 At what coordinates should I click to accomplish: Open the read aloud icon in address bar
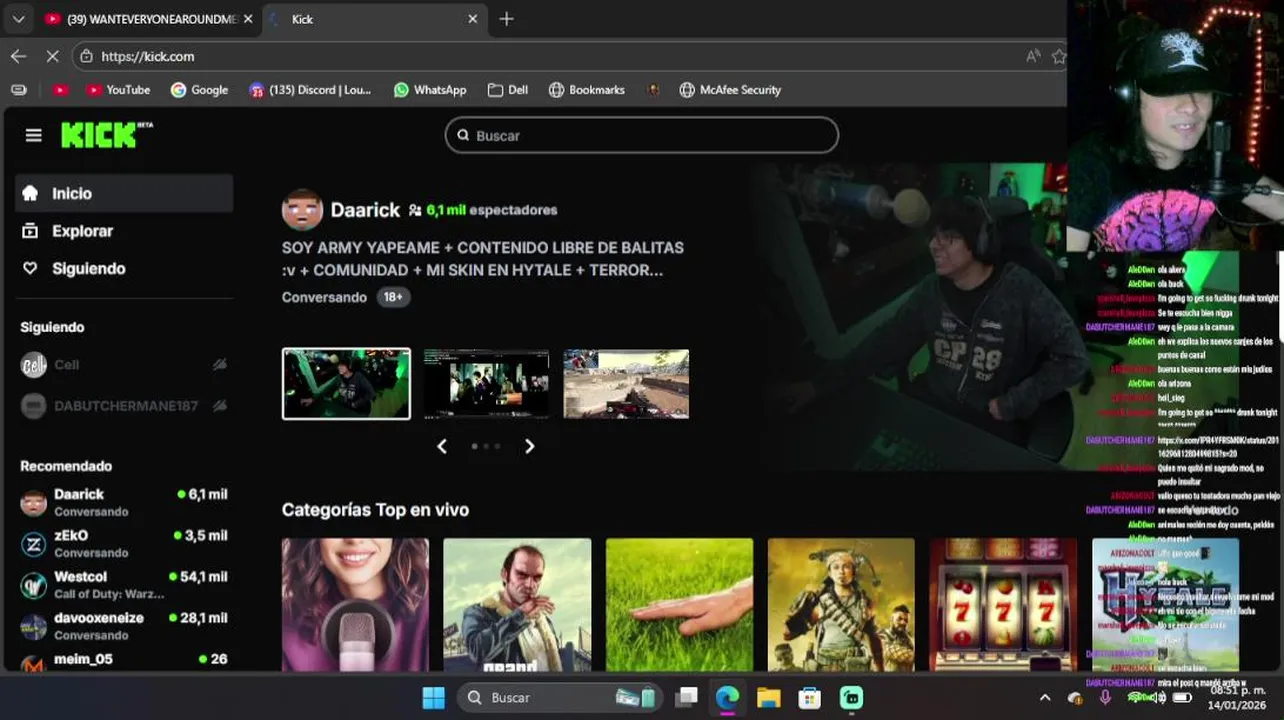click(x=1033, y=56)
